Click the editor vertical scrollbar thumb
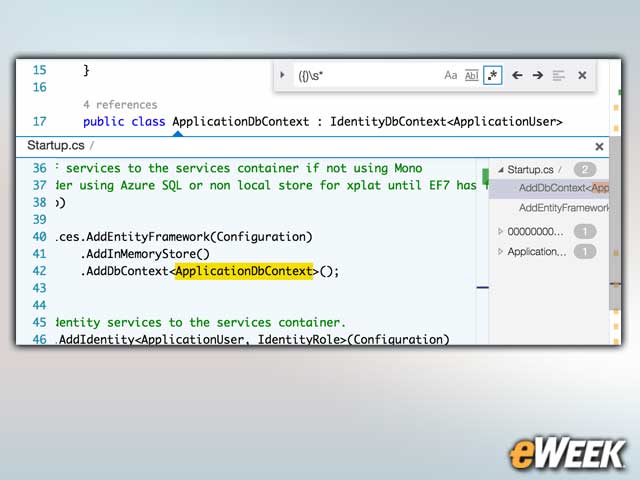This screenshot has height=480, width=640. click(615, 224)
